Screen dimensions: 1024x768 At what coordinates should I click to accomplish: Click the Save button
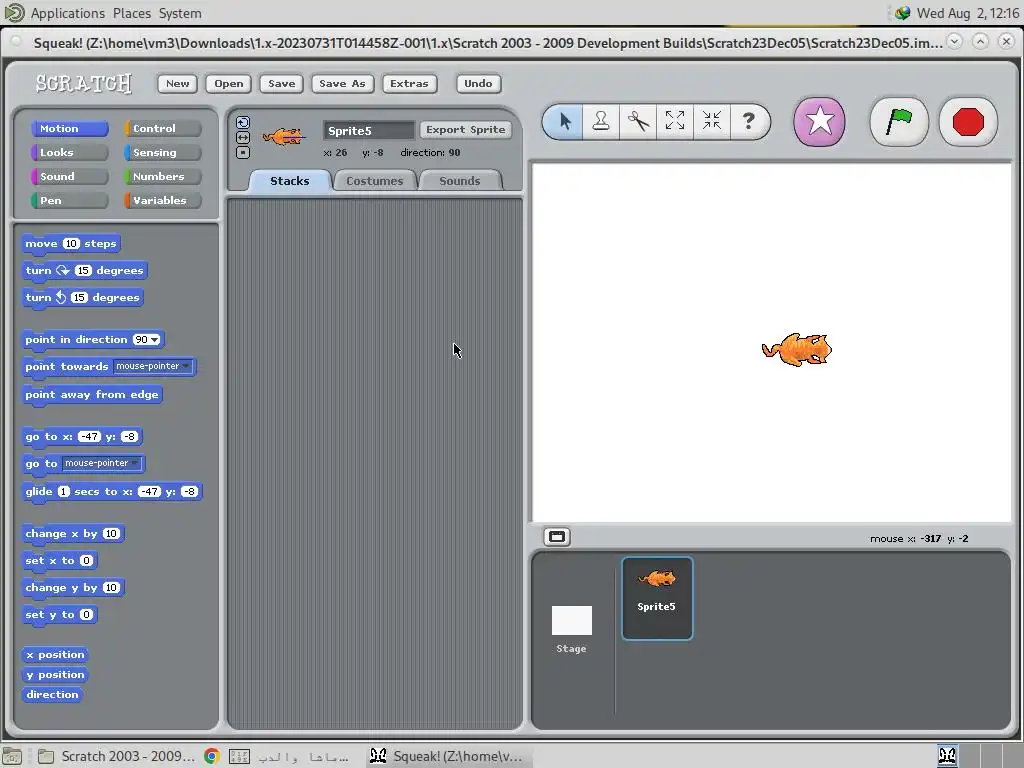coord(281,84)
